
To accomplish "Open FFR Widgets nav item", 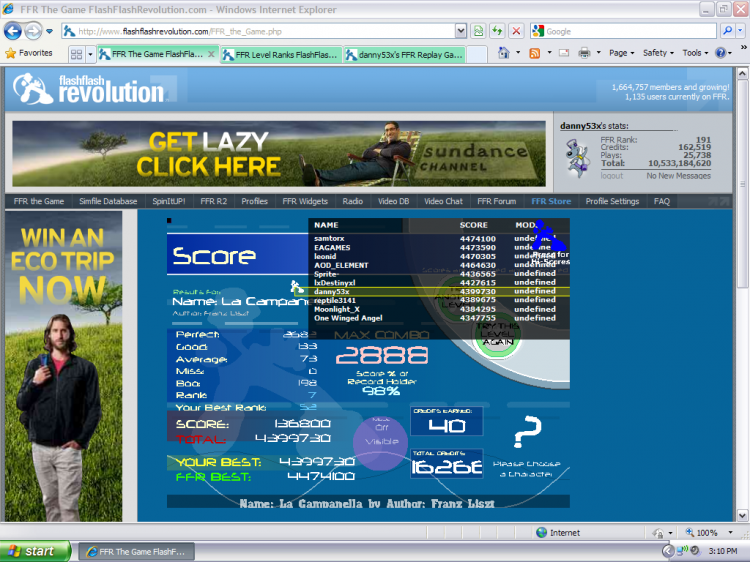I will (305, 201).
